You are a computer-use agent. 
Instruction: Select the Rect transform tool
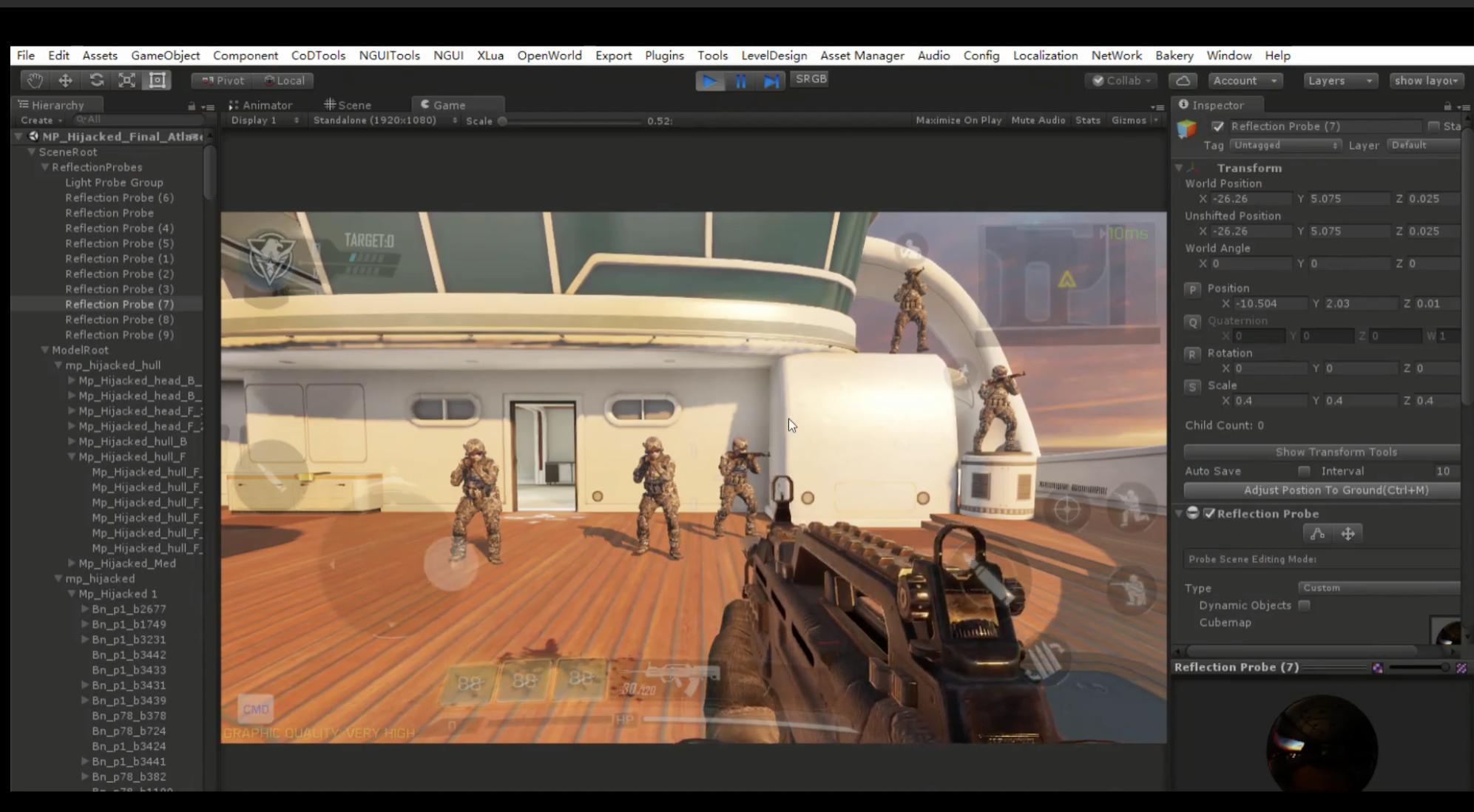(158, 81)
